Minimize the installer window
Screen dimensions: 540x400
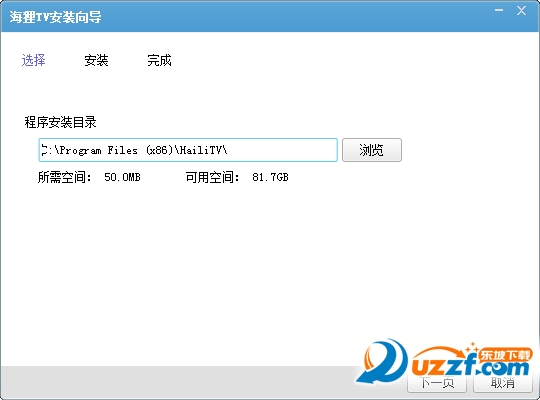coord(499,10)
